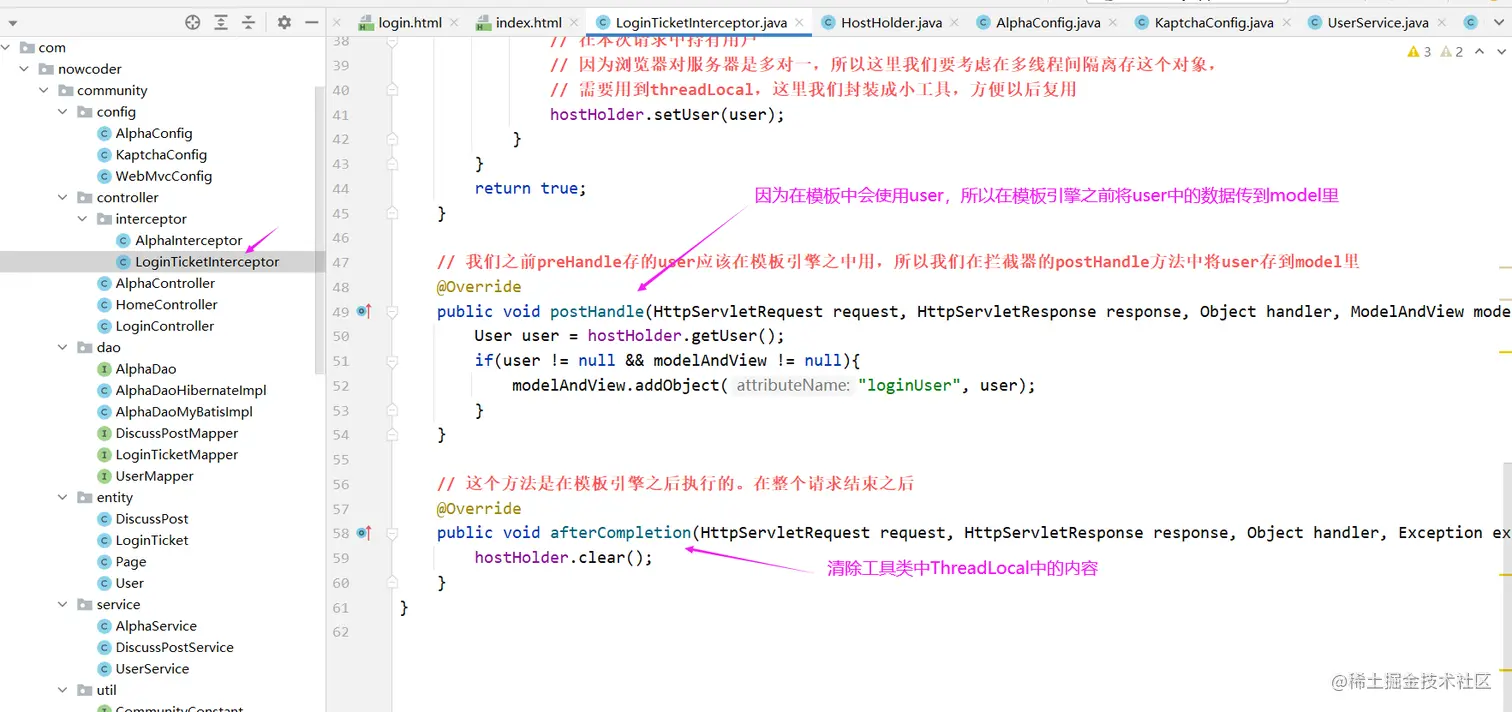1512x712 pixels.
Task: Switch to the login.html tab
Action: [410, 22]
